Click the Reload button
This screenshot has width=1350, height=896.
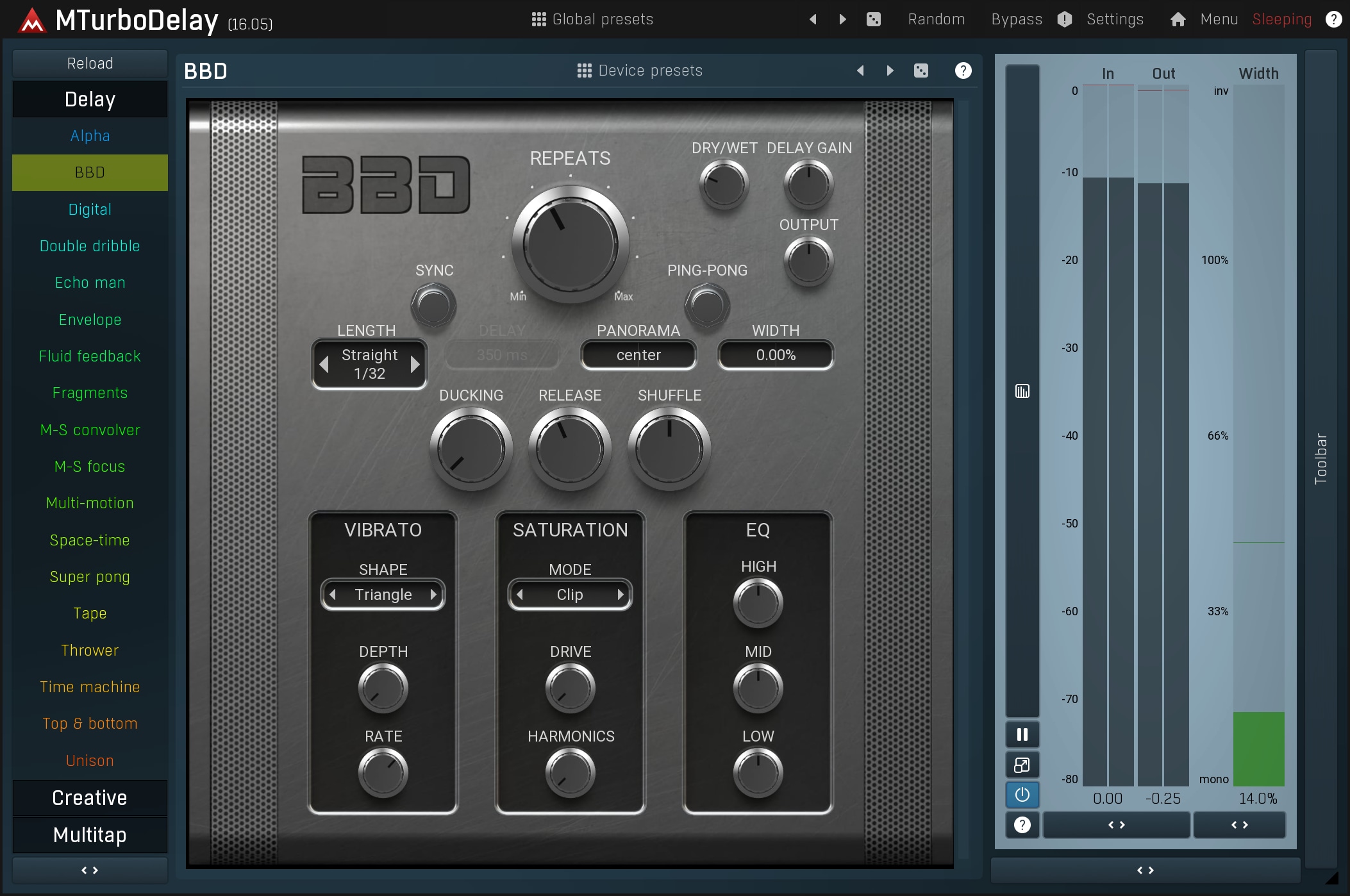(x=90, y=63)
